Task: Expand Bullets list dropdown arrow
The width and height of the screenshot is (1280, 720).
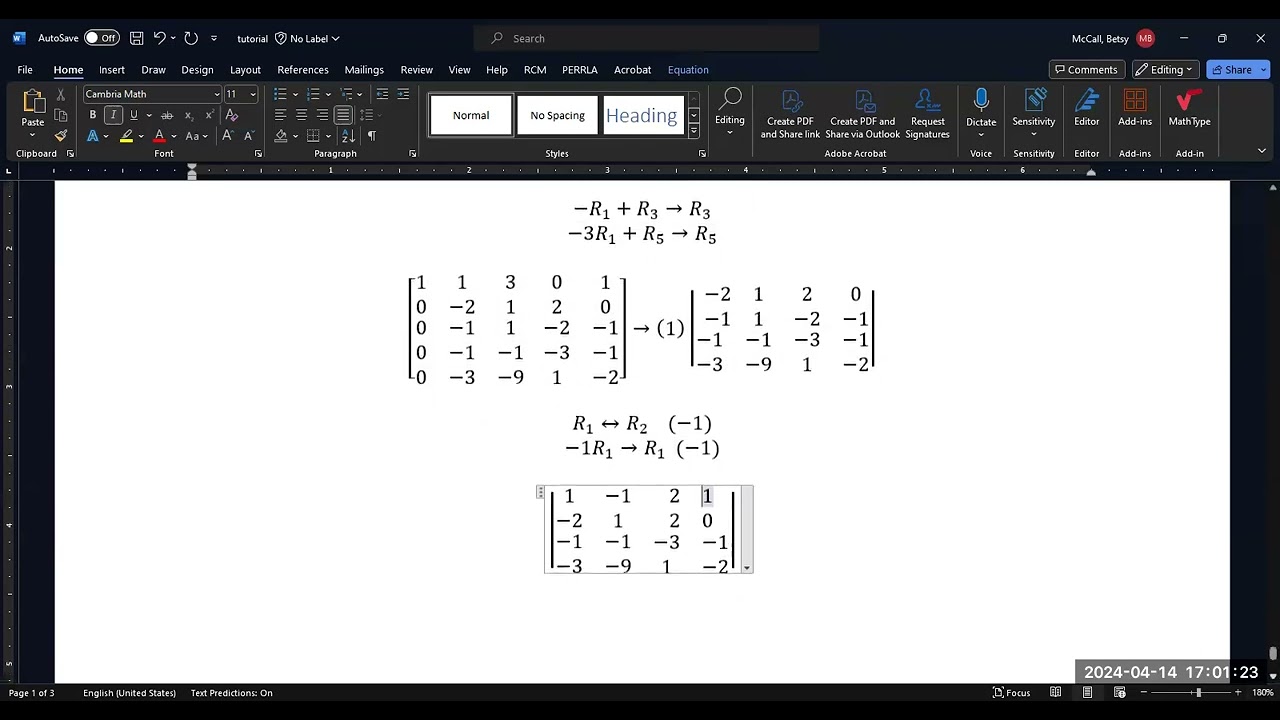Action: pos(295,94)
